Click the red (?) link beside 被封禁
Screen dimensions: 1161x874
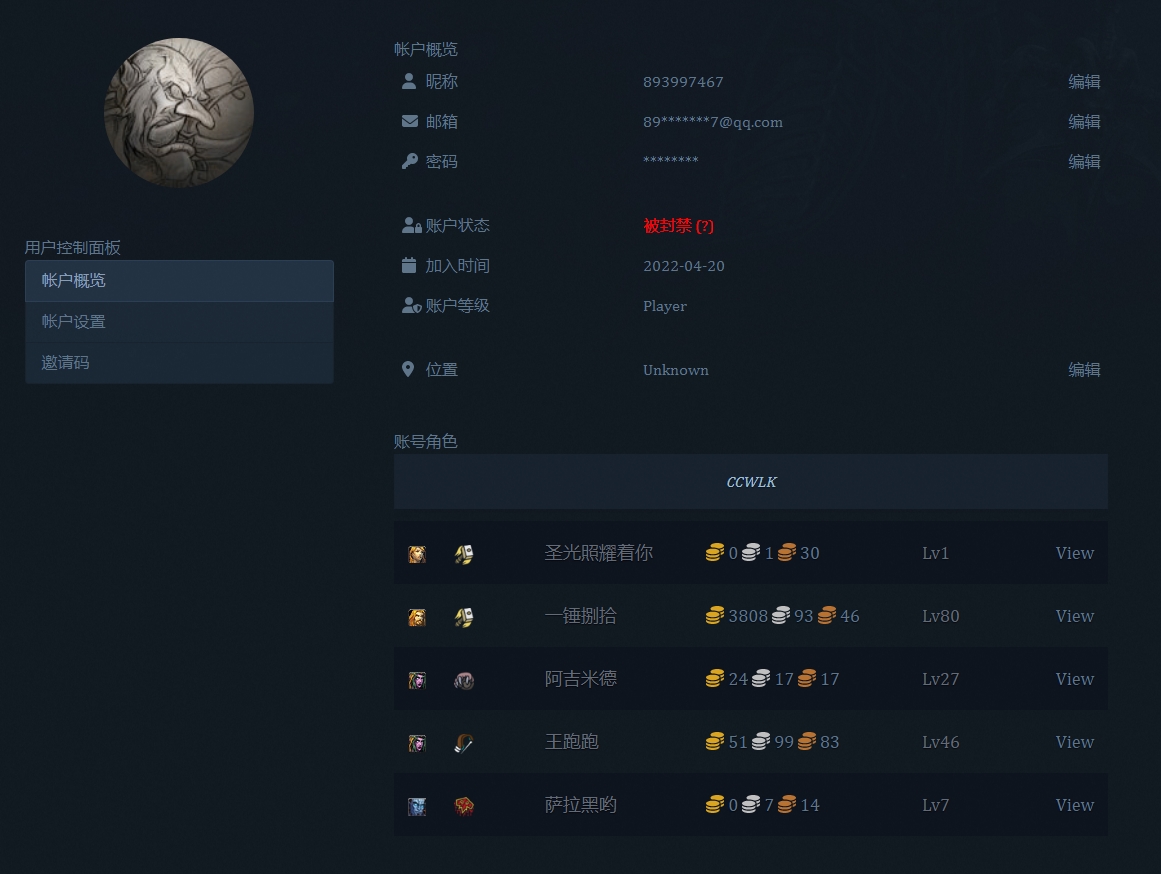point(705,226)
